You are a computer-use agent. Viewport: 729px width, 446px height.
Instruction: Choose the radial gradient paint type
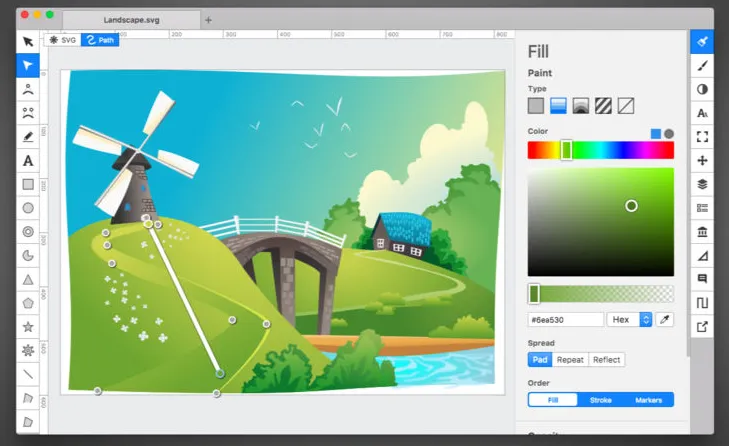pyautogui.click(x=581, y=106)
